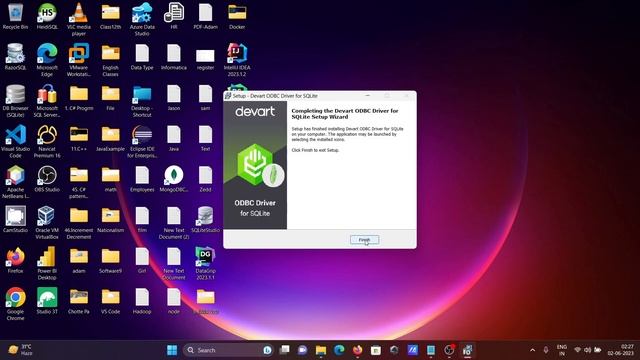640x360 pixels.
Task: Select the Employees file on desktop
Action: (142, 179)
